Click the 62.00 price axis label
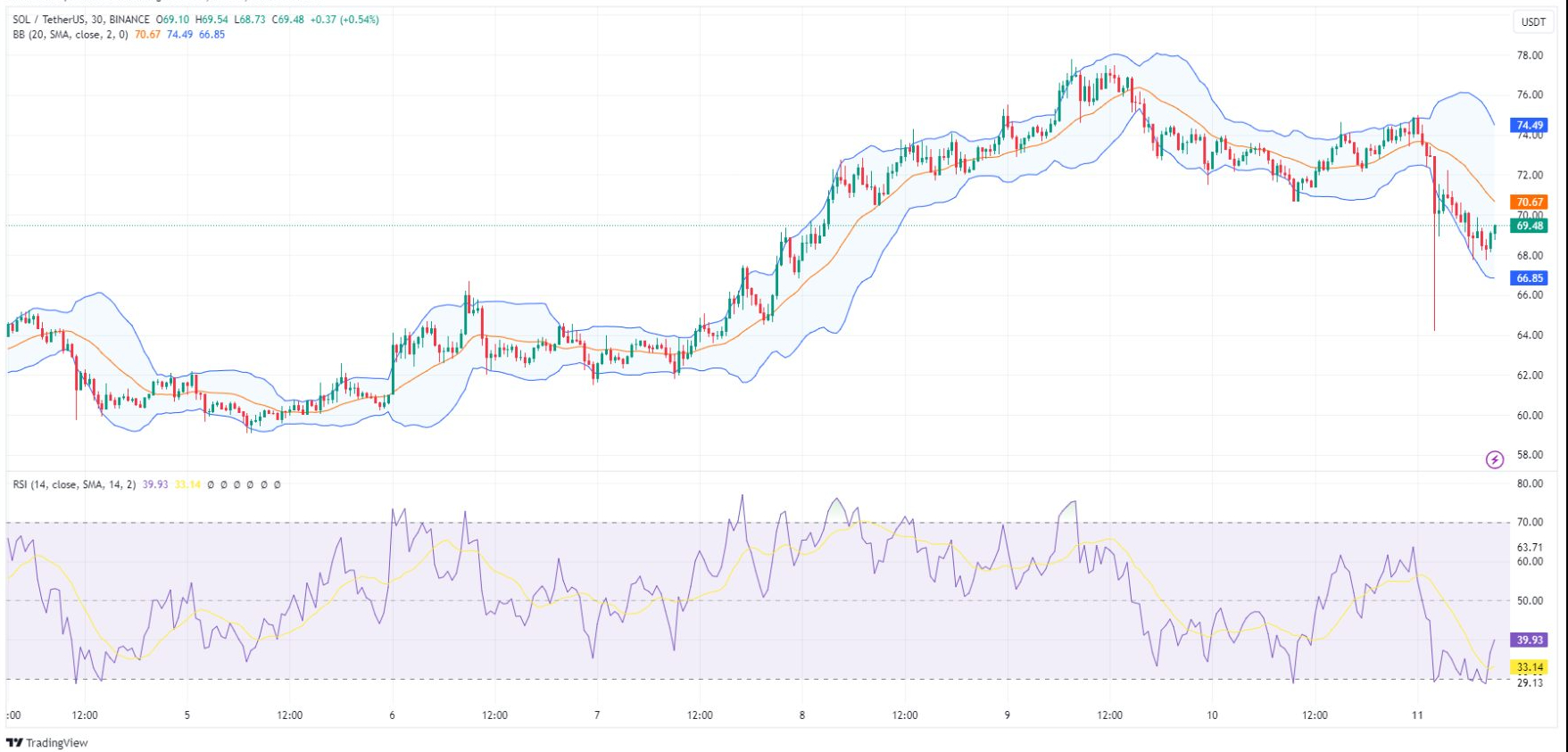The width and height of the screenshot is (1568, 752). pyautogui.click(x=1530, y=376)
